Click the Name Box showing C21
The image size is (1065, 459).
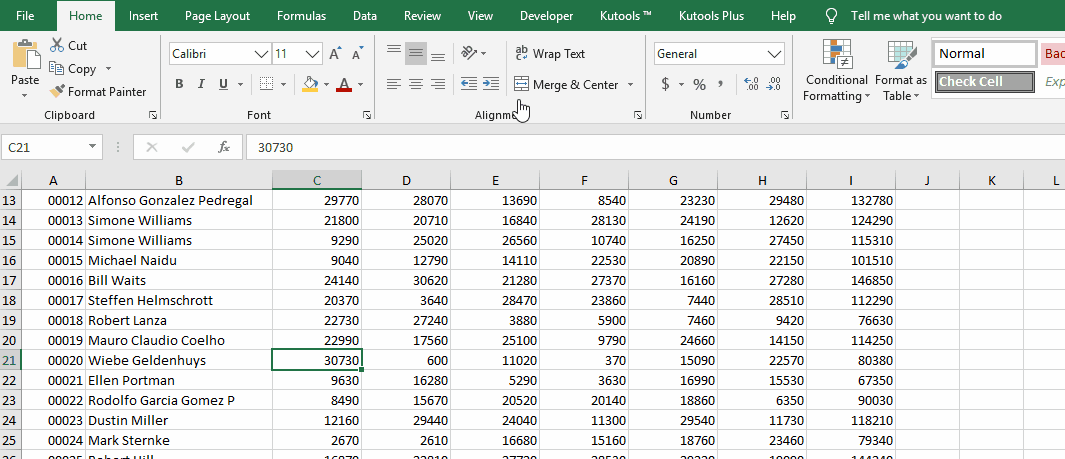pos(45,147)
